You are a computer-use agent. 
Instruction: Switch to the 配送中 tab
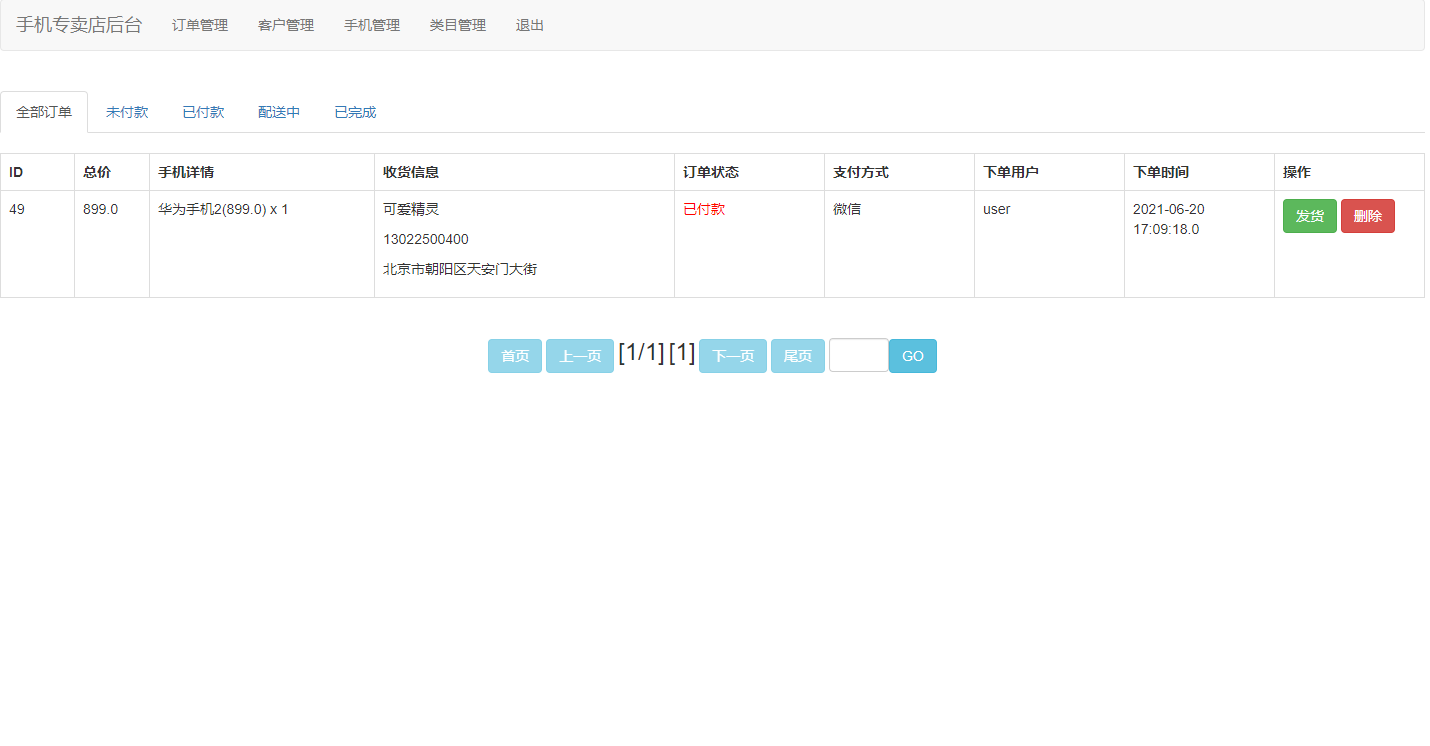[278, 111]
